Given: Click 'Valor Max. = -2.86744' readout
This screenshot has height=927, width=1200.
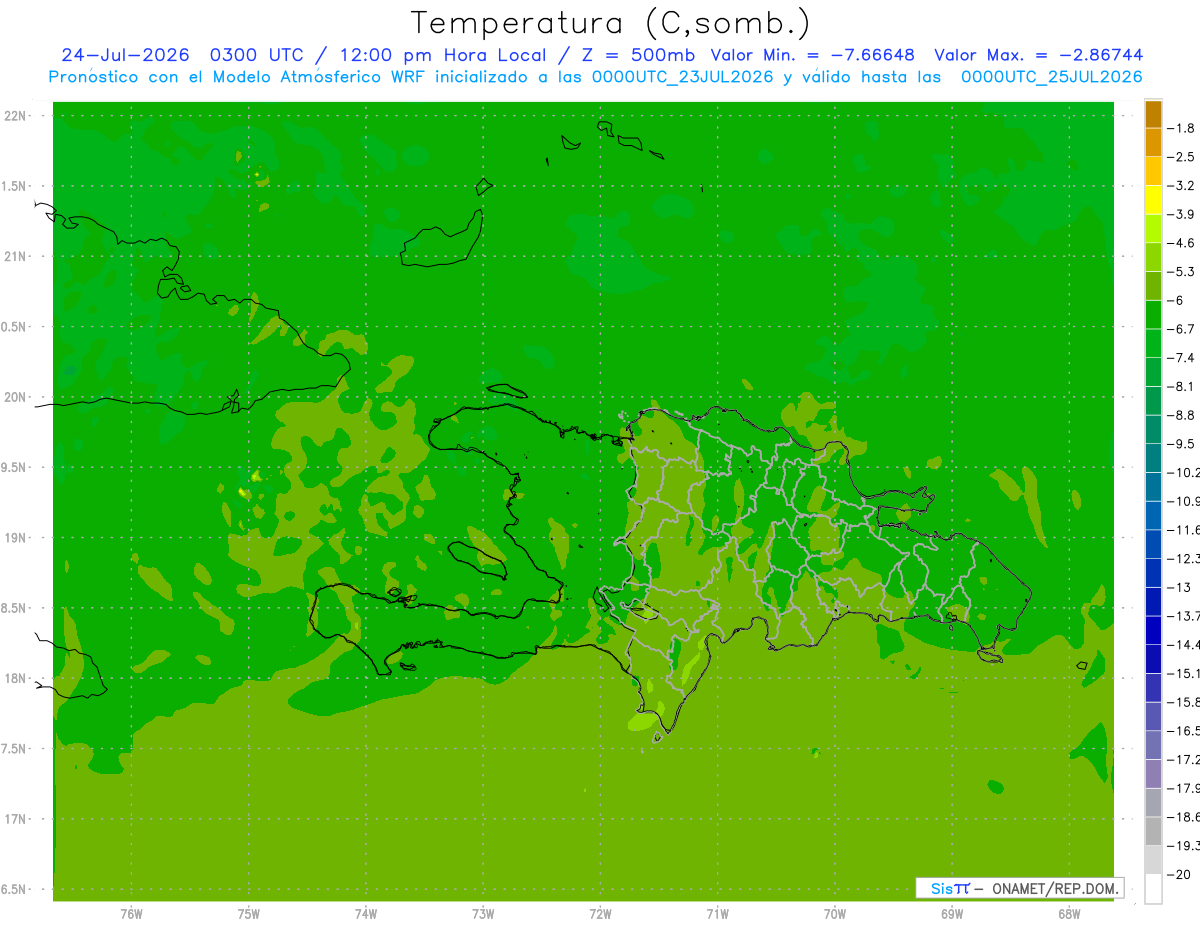Looking at the screenshot, I should (1039, 55).
